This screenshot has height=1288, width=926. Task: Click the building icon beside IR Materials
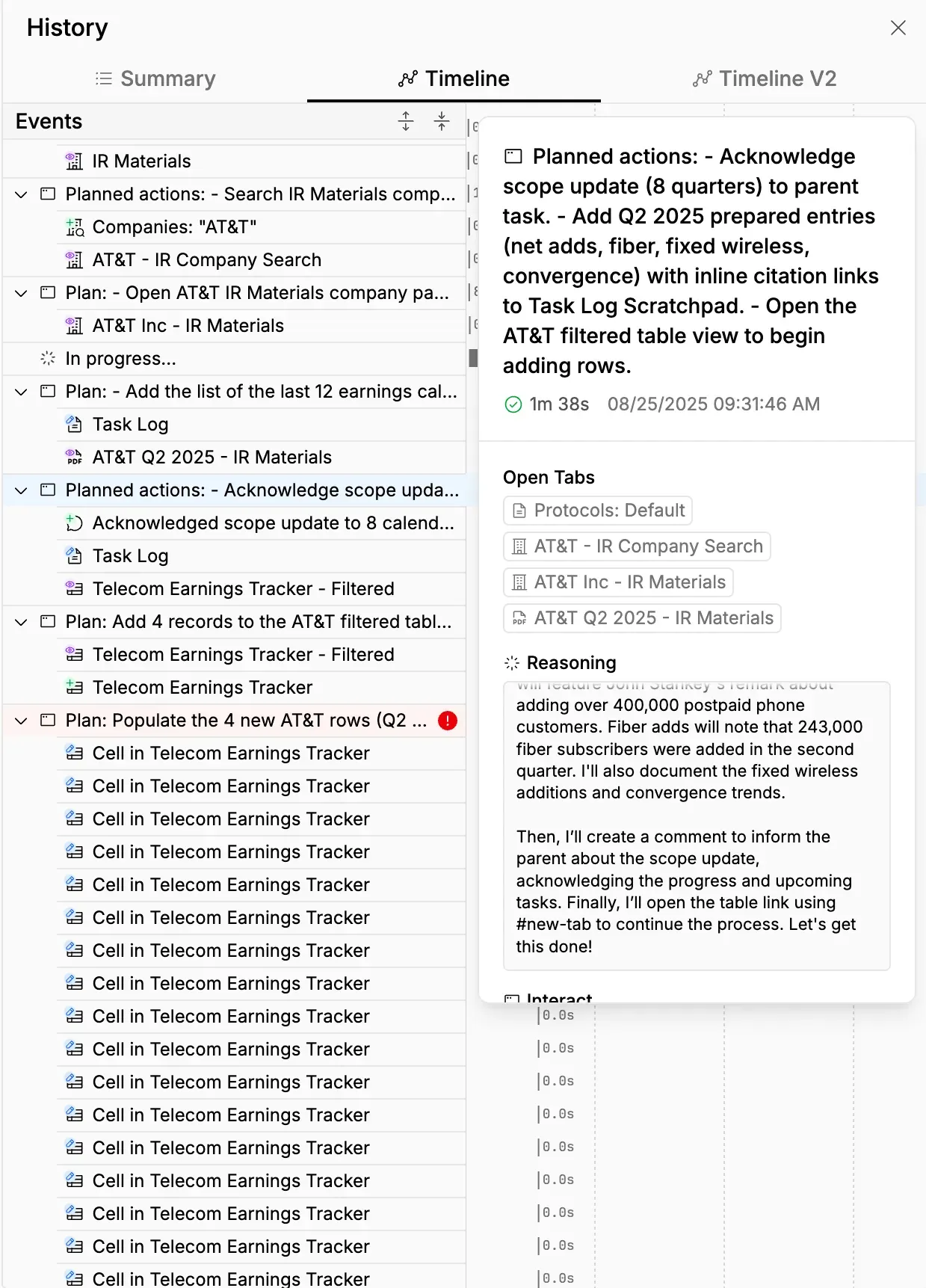[74, 161]
